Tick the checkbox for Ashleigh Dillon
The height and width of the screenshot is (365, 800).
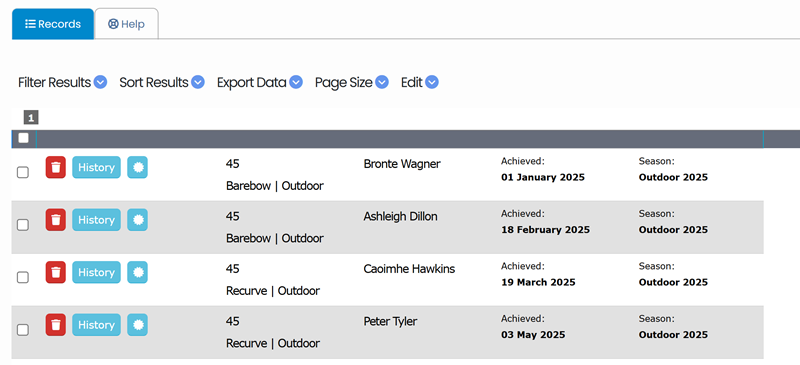[23, 225]
